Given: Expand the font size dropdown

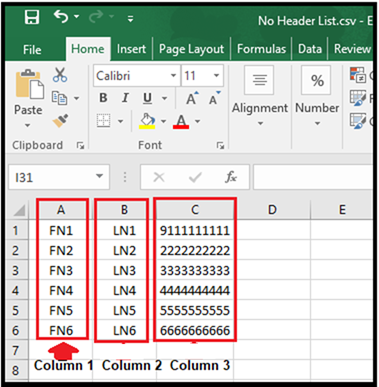Looking at the screenshot, I should pos(217,75).
